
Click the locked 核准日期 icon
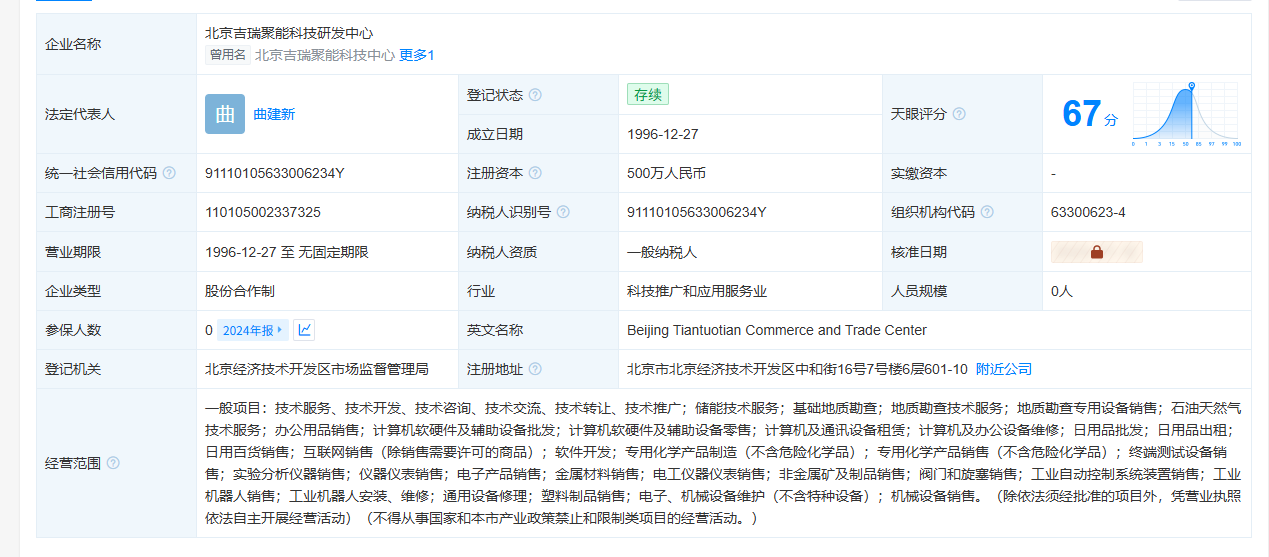1096,252
